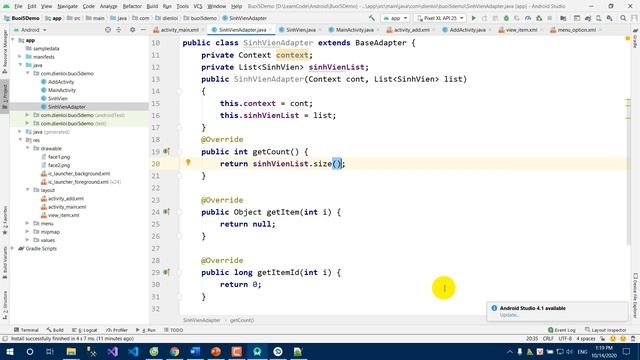Expand the Gradle Scripts node
Screen dimensions: 640x360
pyautogui.click(x=12, y=248)
